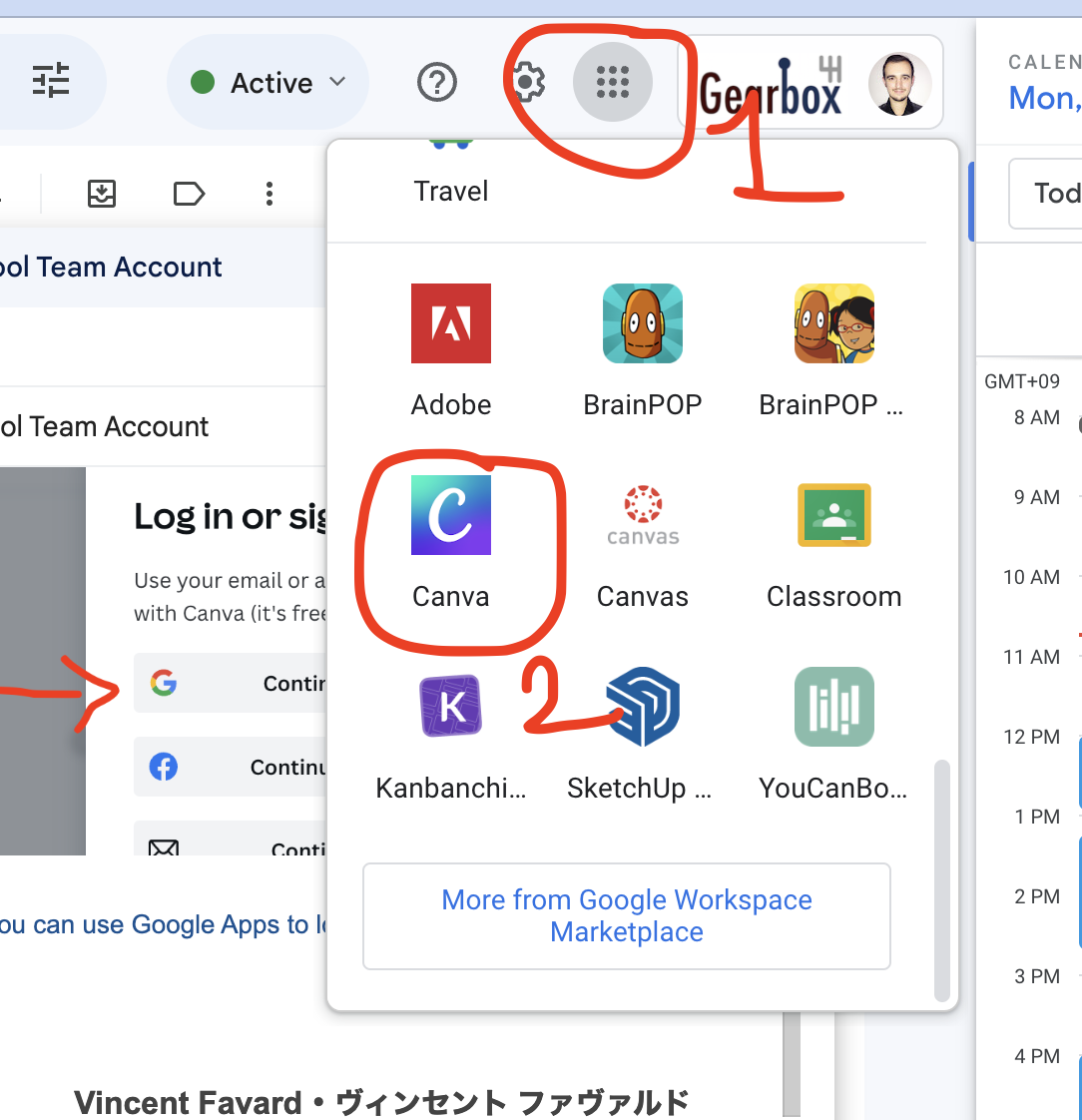Open the More options three-dot menu

[x=270, y=193]
